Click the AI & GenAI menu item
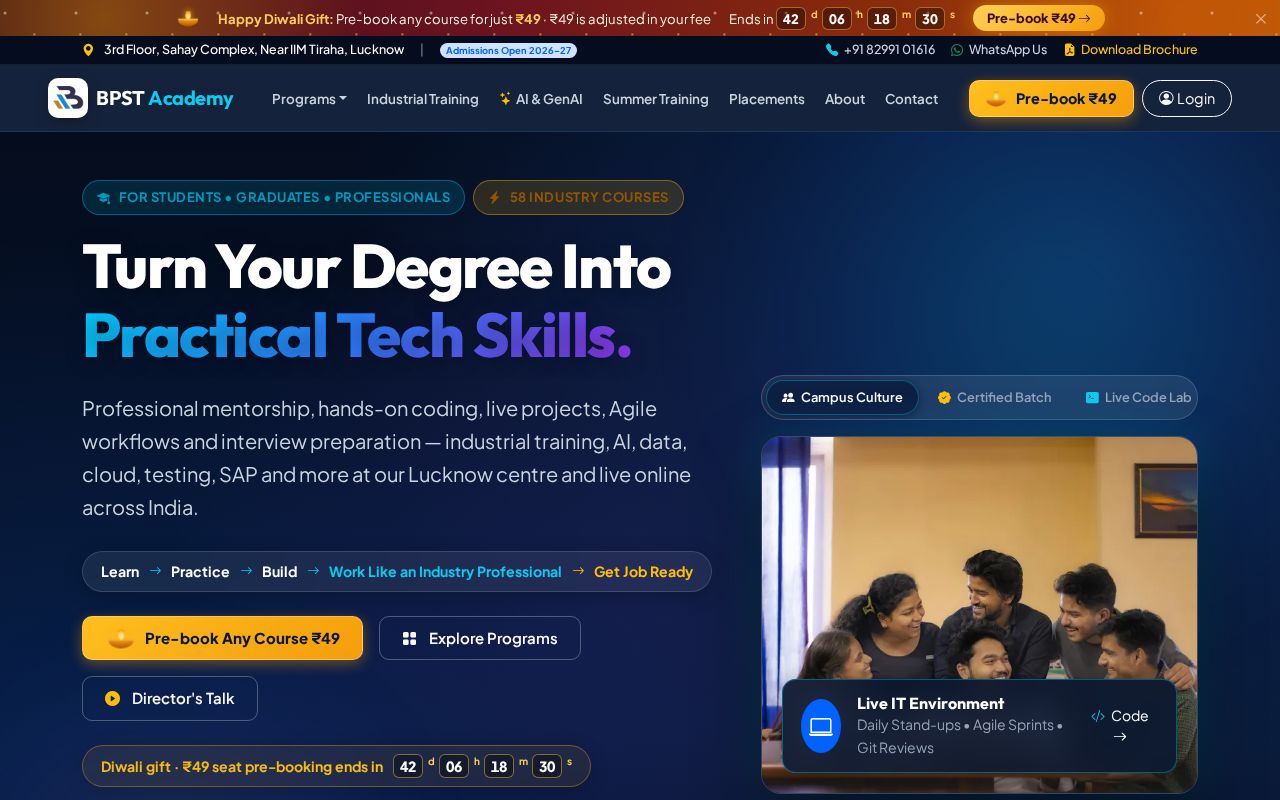The height and width of the screenshot is (800, 1280). click(x=541, y=99)
